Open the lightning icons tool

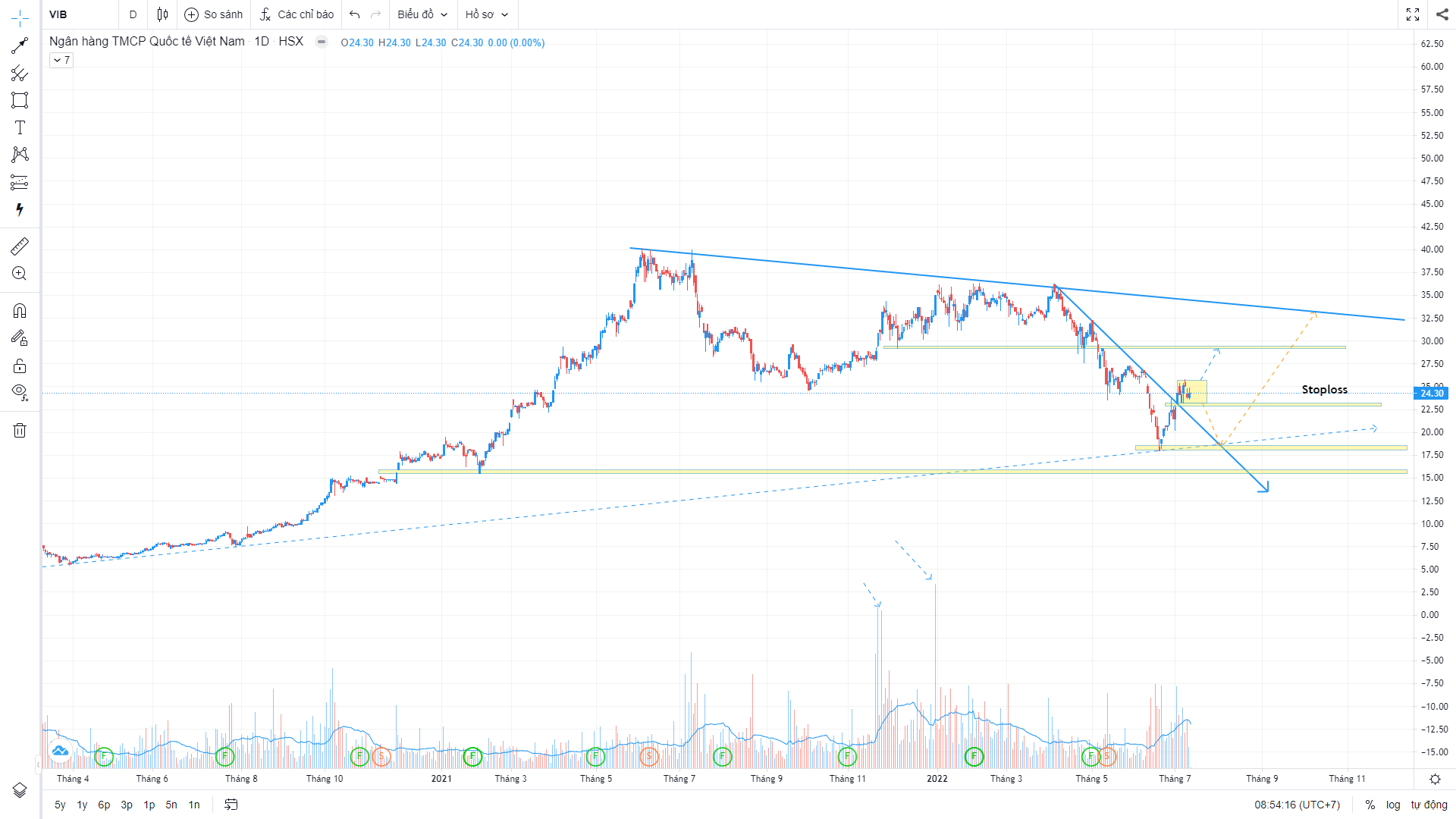[20, 209]
